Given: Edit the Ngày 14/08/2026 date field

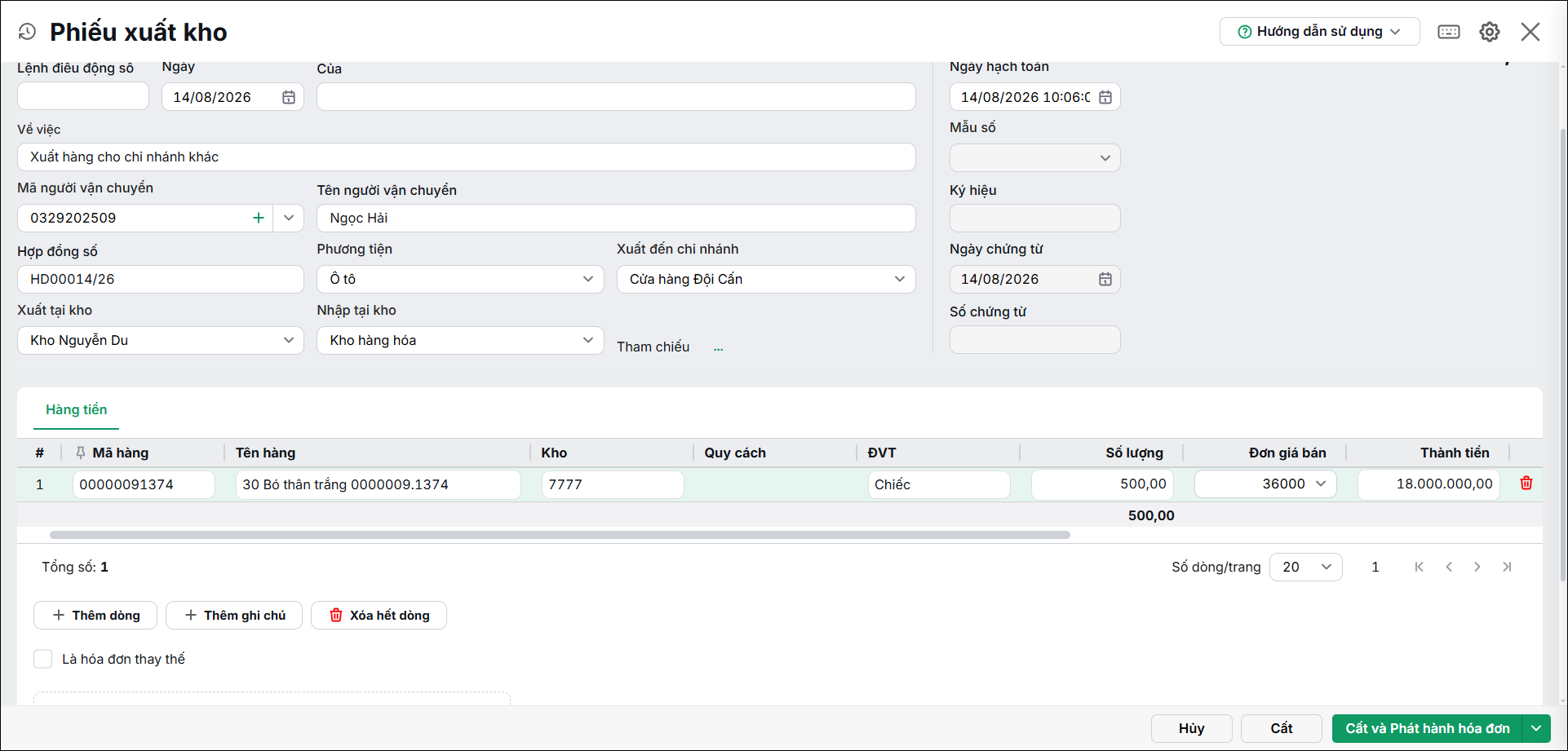Looking at the screenshot, I should pos(233,97).
